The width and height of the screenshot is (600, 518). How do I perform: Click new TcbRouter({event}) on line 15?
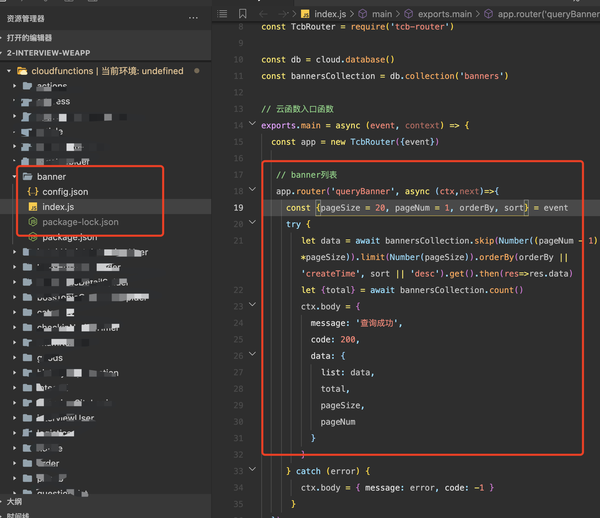pos(385,142)
